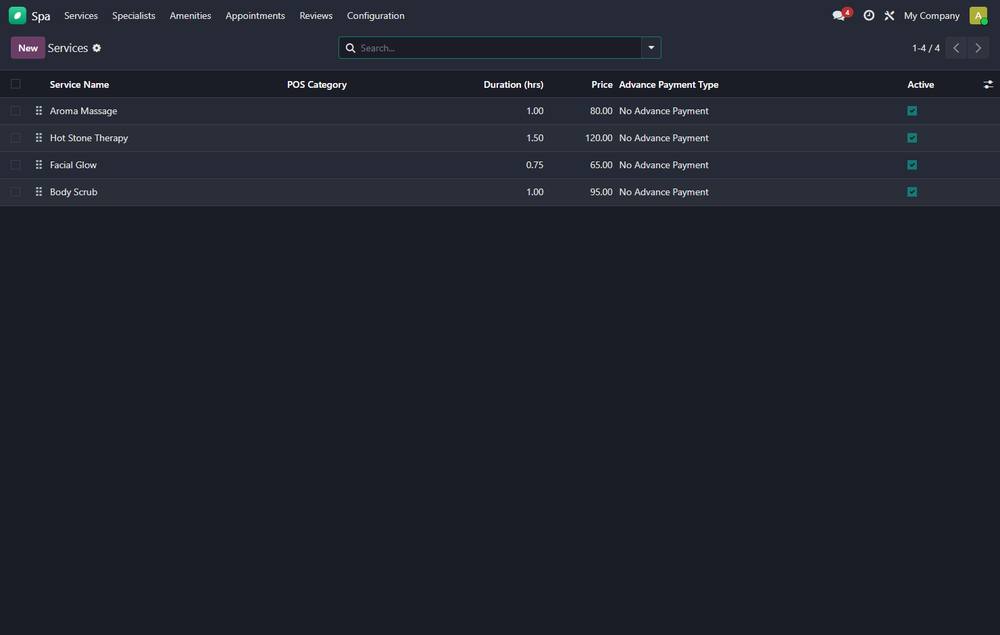Open the Services actions gear icon
This screenshot has width=1000, height=635.
pos(97,48)
